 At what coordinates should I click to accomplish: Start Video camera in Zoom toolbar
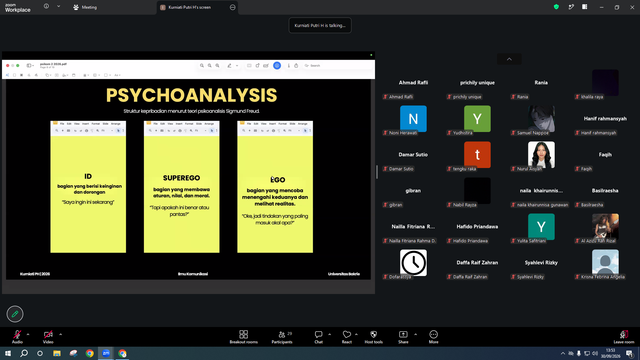48,337
